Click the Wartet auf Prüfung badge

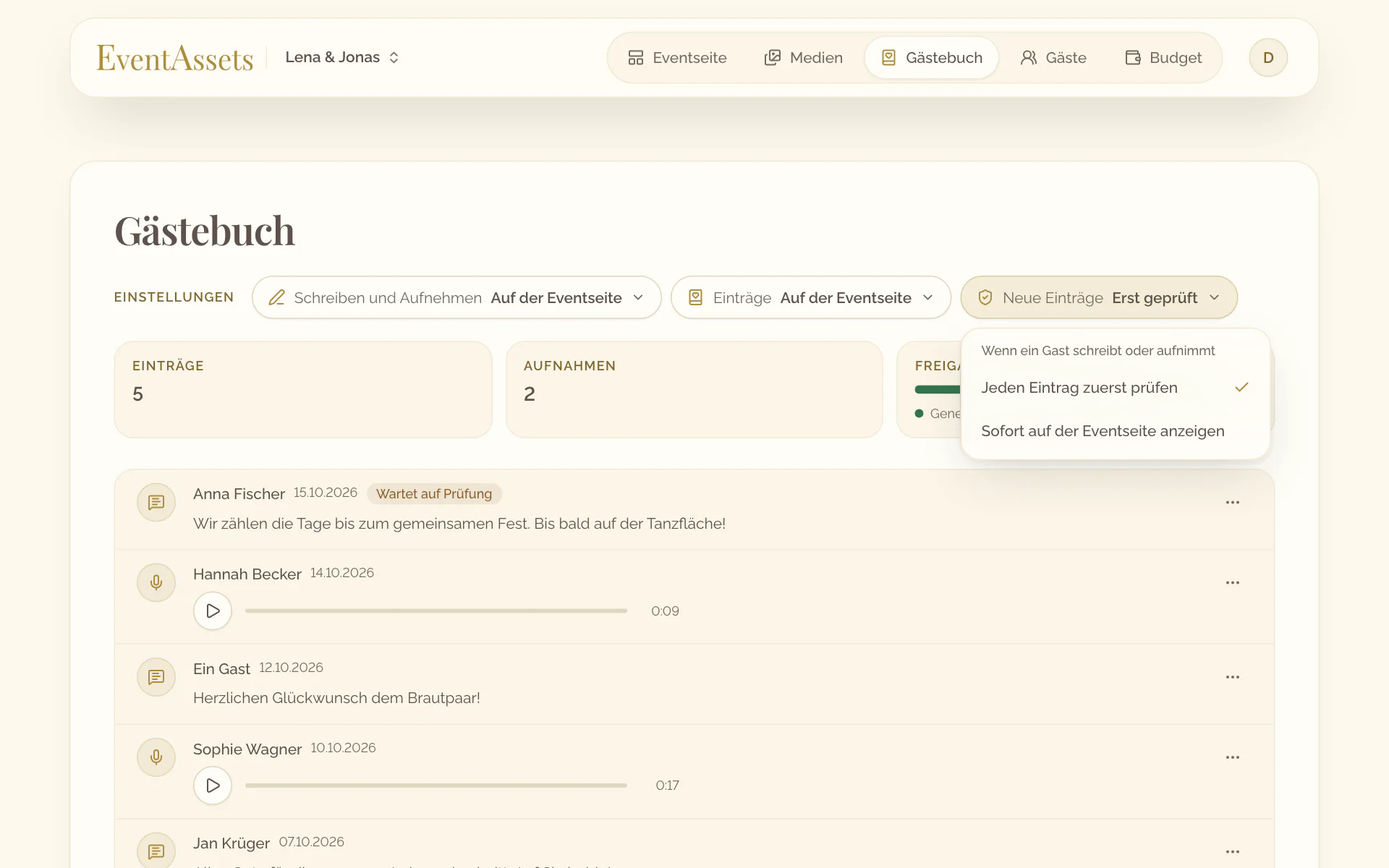click(x=434, y=494)
